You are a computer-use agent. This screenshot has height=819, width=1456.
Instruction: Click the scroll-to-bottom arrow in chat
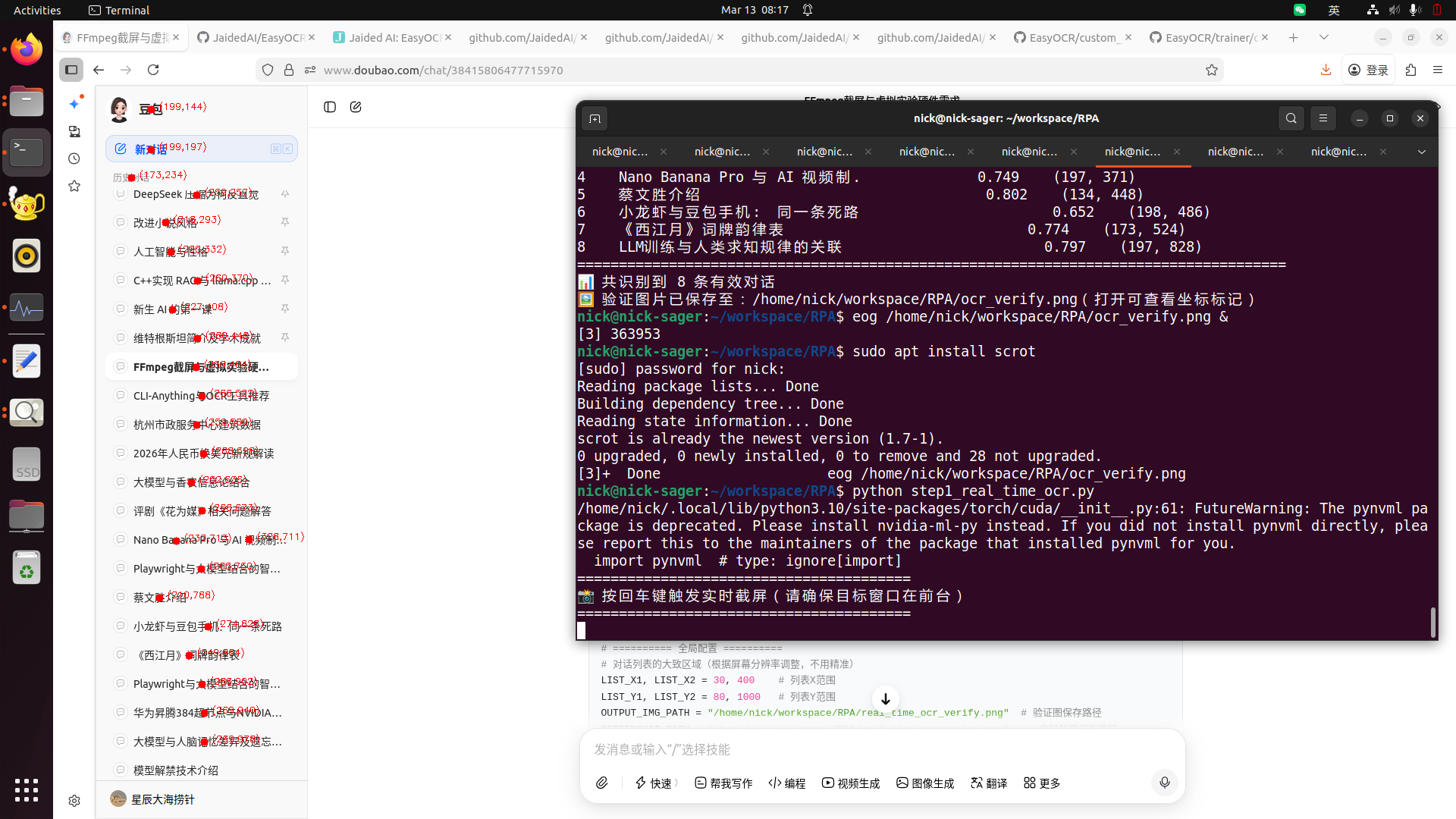coord(885,698)
